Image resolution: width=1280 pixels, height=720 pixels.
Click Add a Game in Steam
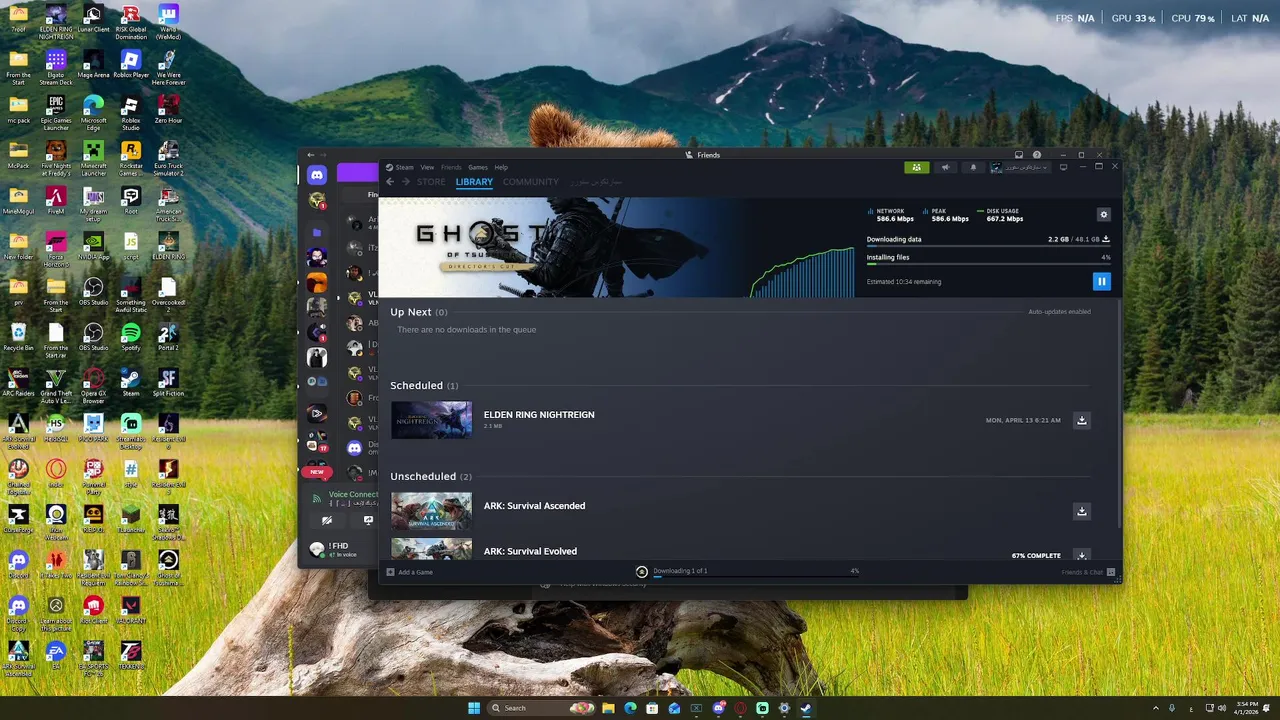pos(410,572)
